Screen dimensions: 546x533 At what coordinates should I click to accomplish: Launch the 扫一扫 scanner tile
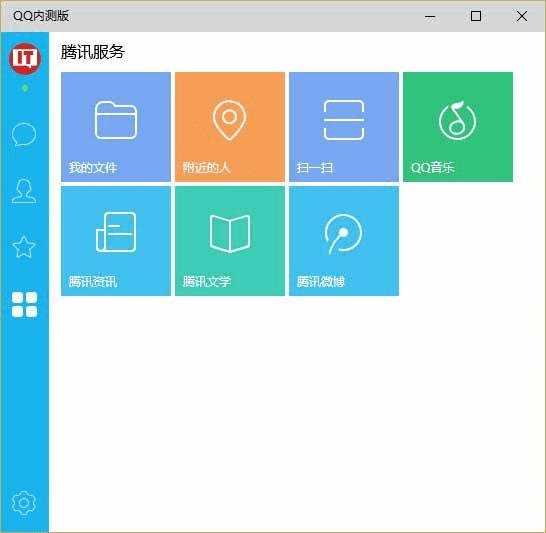click(x=344, y=127)
